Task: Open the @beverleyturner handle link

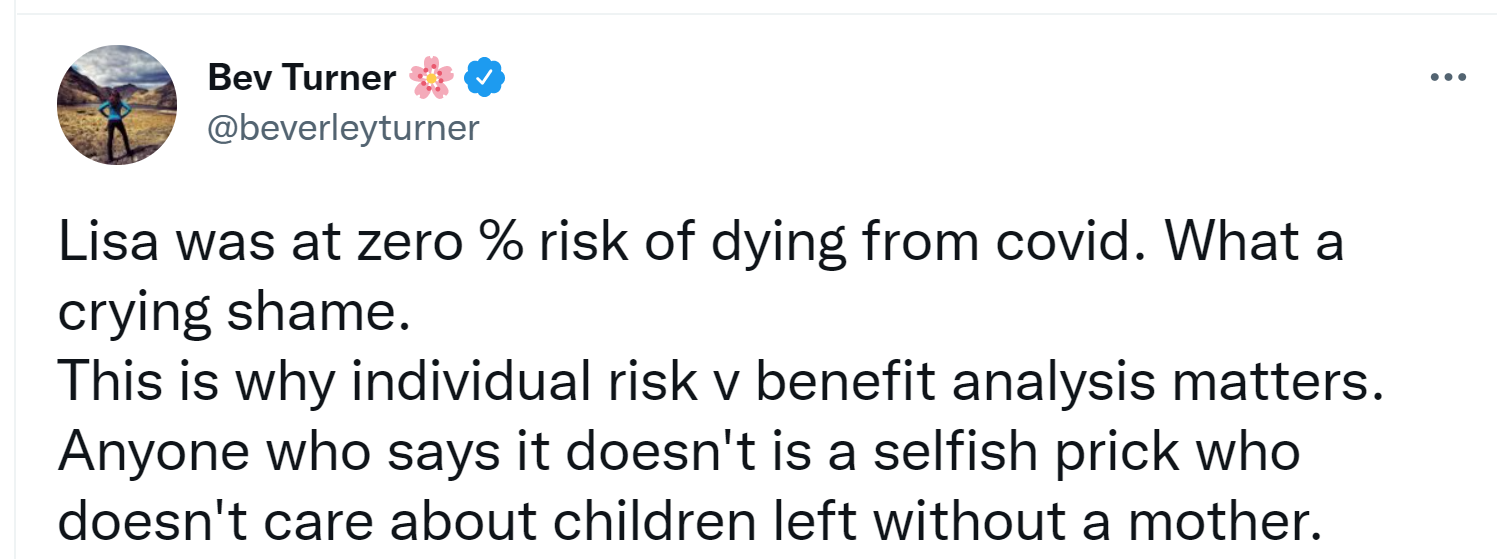Action: click(343, 127)
